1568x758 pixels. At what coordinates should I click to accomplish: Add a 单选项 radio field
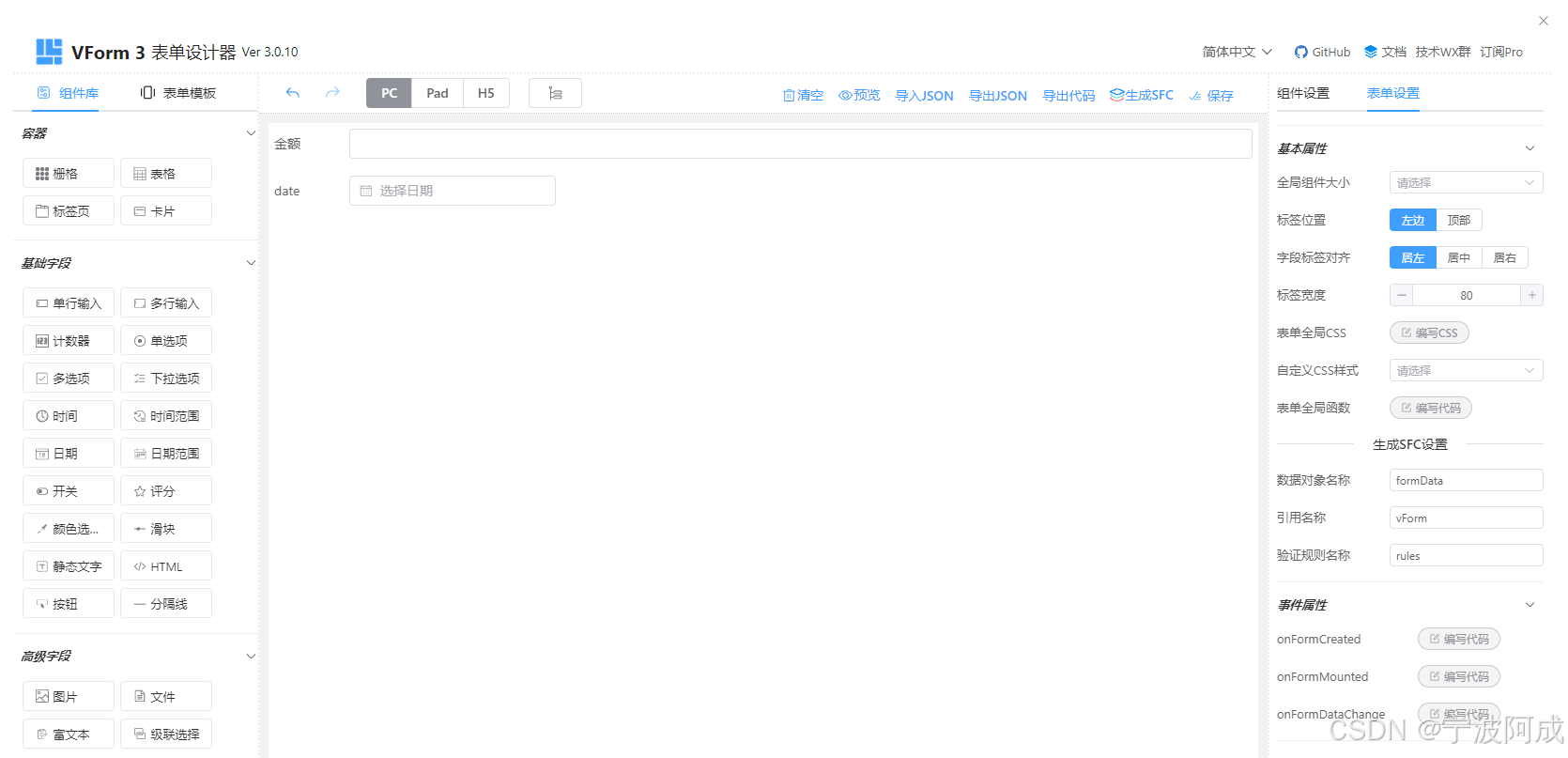pos(166,340)
